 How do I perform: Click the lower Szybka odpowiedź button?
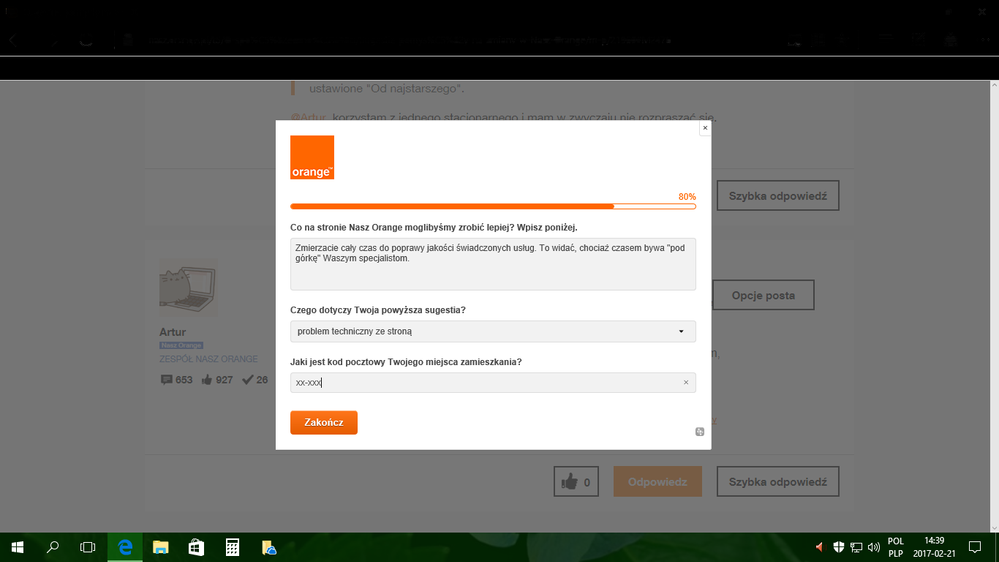778,482
